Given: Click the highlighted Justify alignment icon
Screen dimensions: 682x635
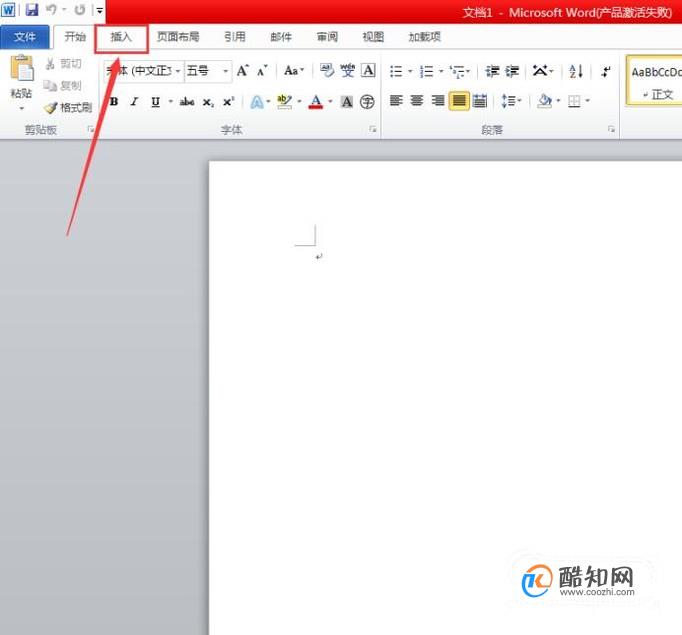Looking at the screenshot, I should coord(459,101).
